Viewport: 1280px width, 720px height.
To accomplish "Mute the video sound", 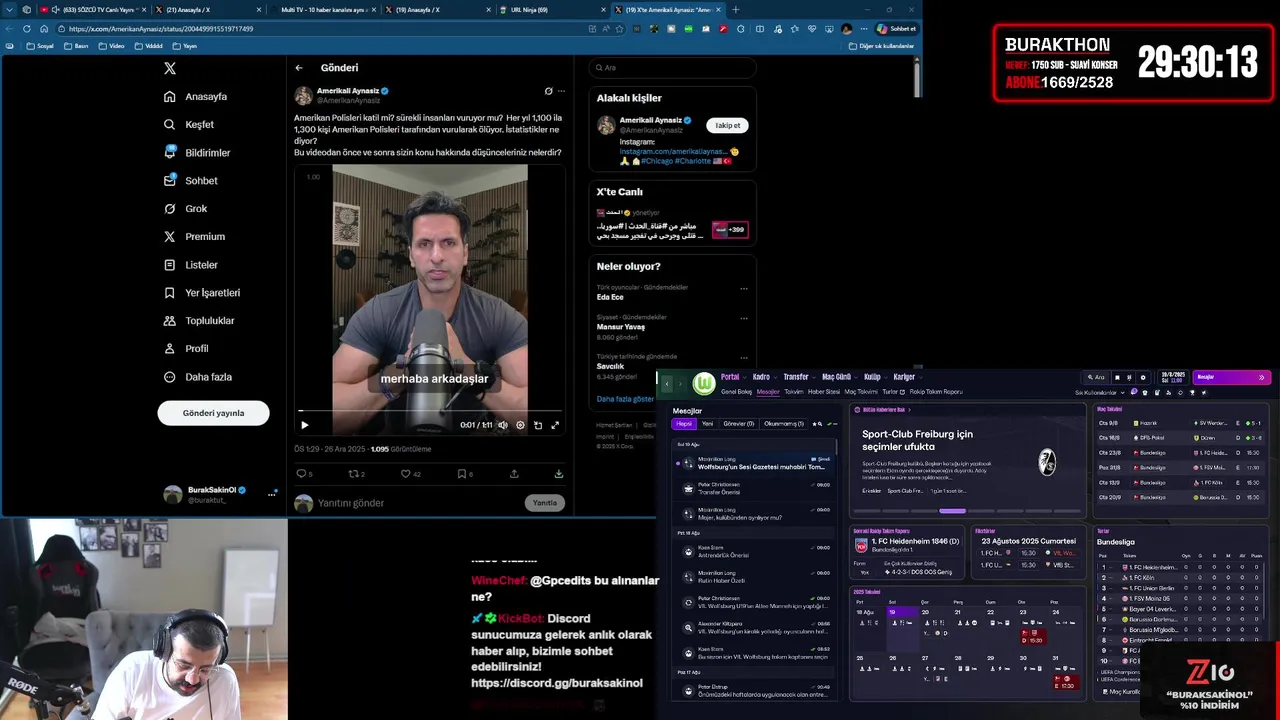I will tap(503, 425).
